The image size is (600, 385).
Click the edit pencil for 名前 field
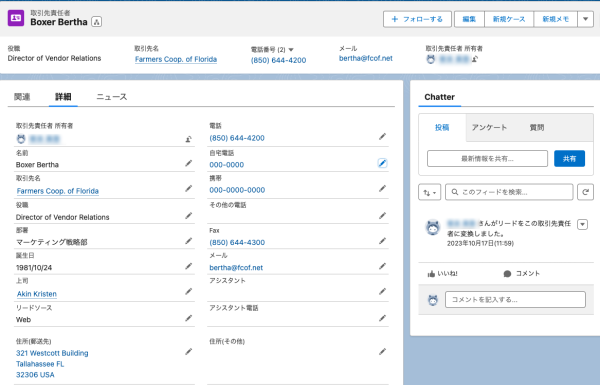click(x=189, y=163)
